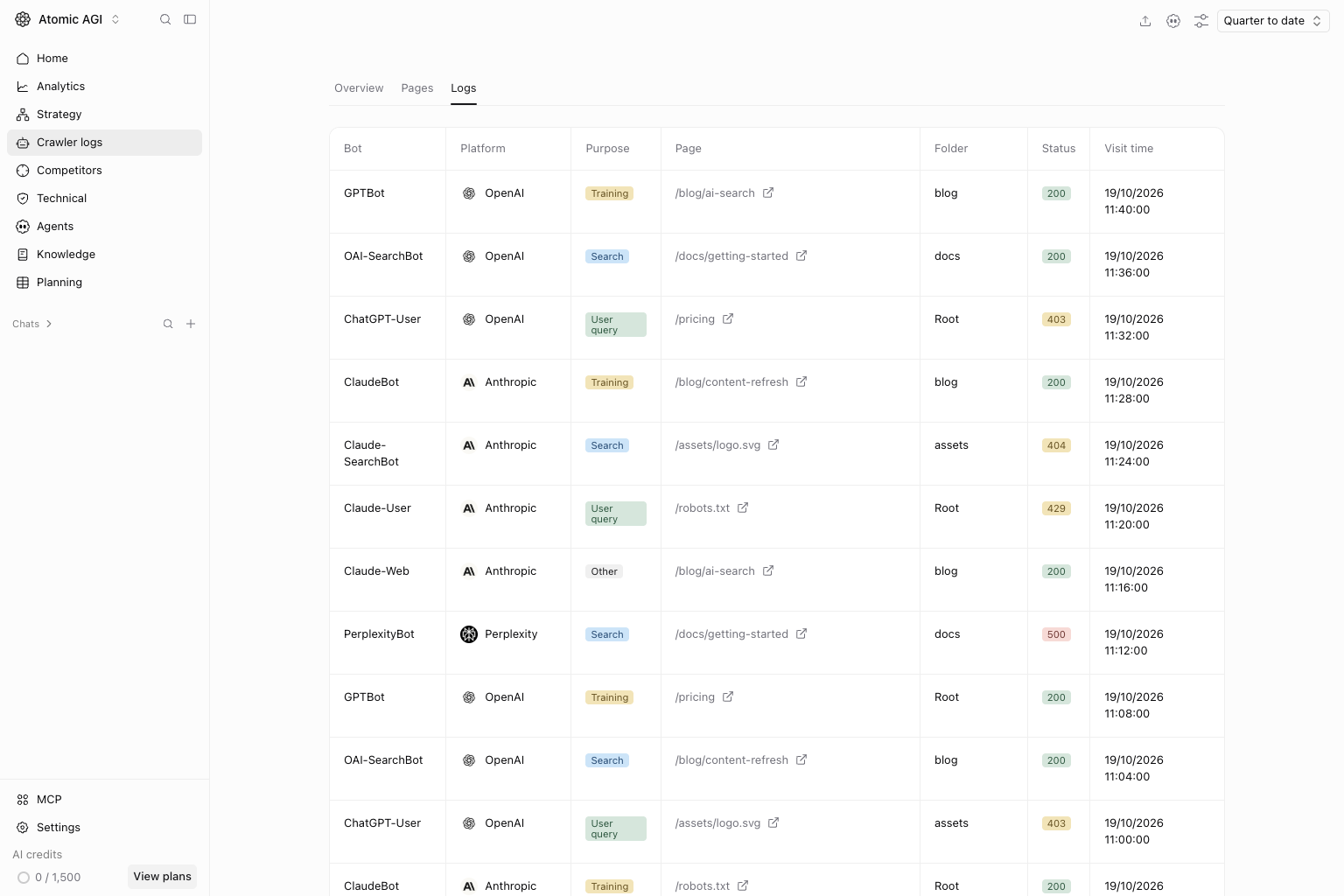Image resolution: width=1344 pixels, height=896 pixels.
Task: Click the Atomic AGI logo icon
Action: tap(23, 19)
